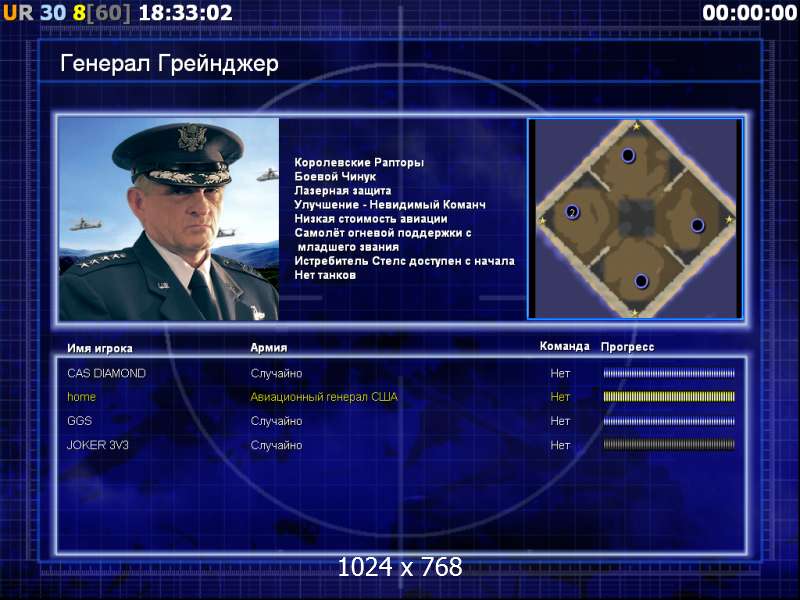
Task: Click the star at the minimap's bottom corner
Action: pos(635,312)
